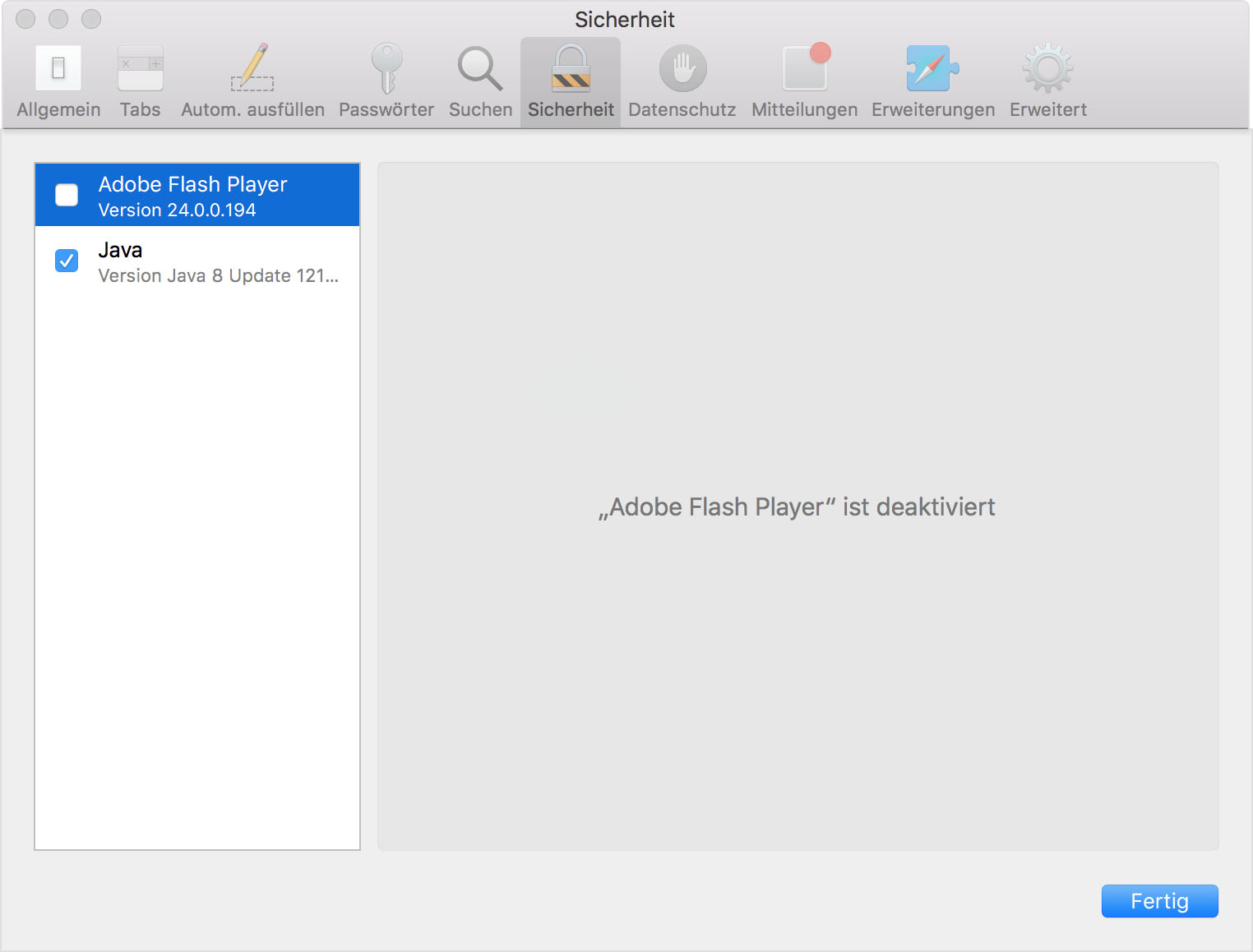
Task: Click the Fertig button
Action: coord(1159,901)
